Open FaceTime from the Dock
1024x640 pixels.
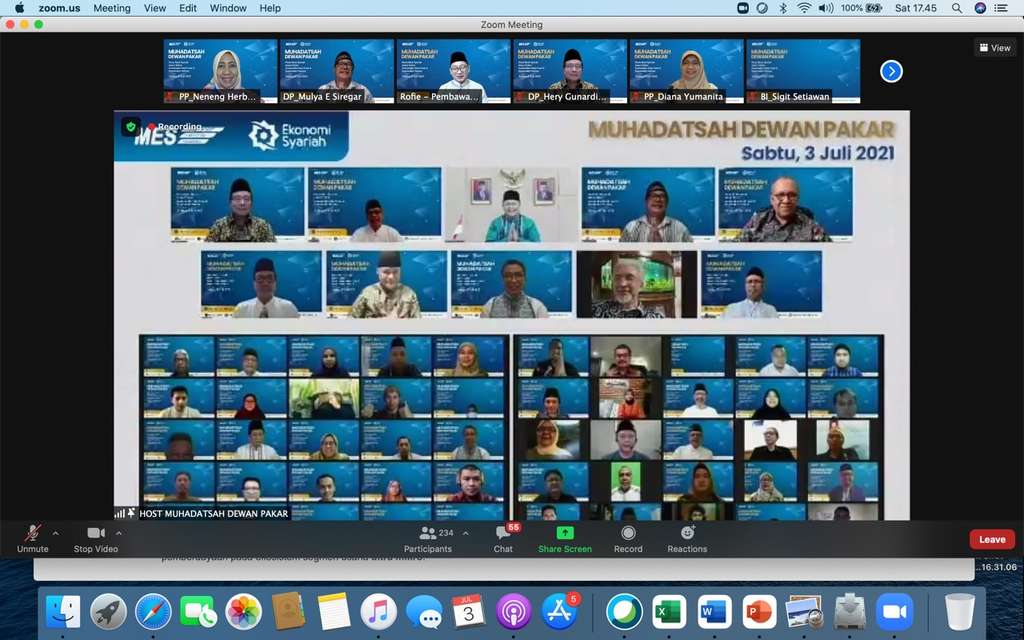tap(199, 613)
